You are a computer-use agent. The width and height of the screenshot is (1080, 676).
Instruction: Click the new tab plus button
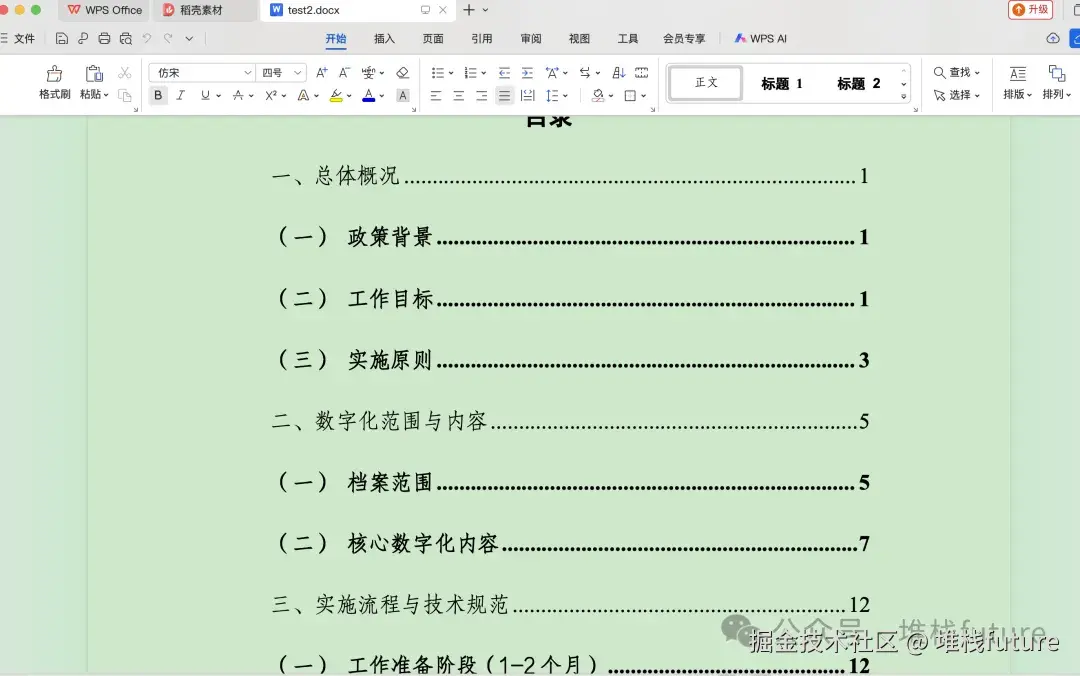(x=469, y=10)
